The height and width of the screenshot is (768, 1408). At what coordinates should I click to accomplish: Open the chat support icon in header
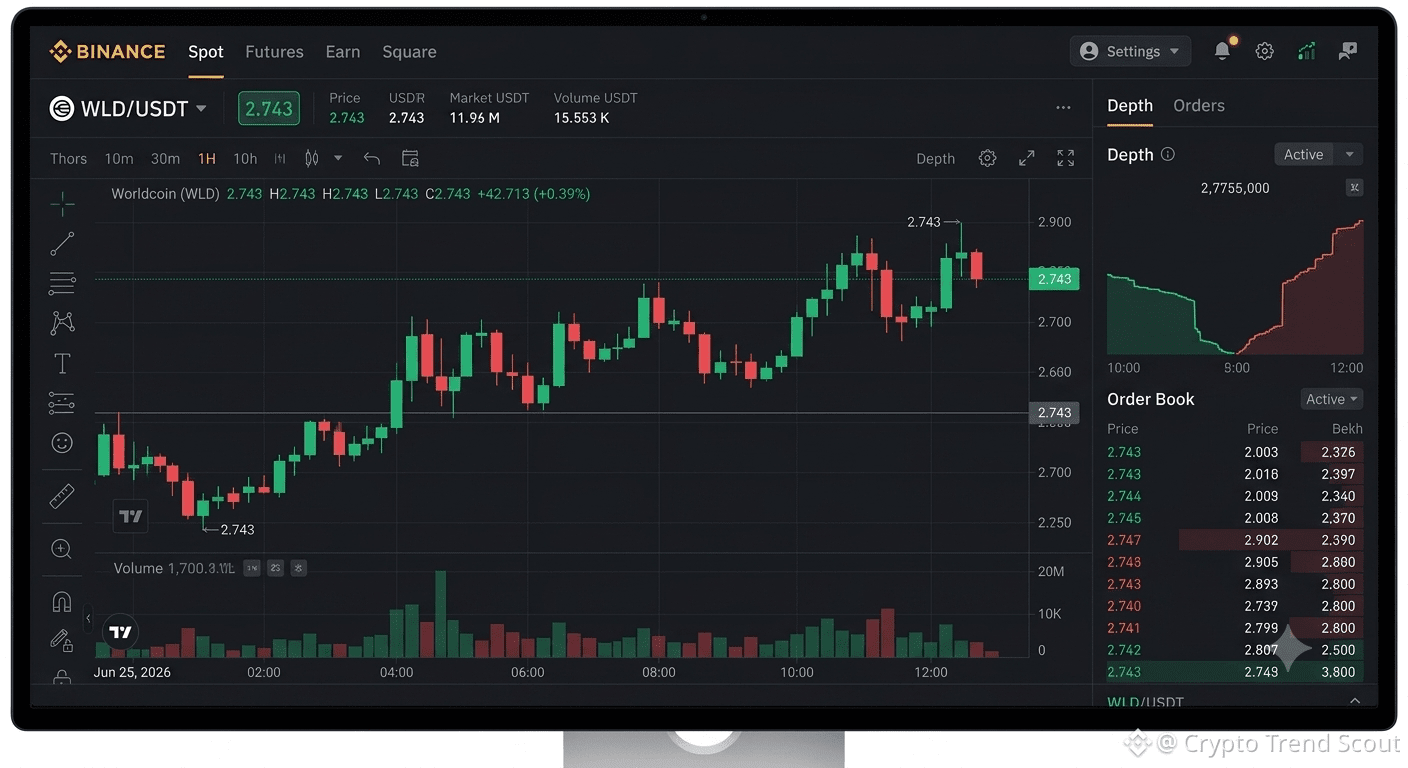(1348, 51)
